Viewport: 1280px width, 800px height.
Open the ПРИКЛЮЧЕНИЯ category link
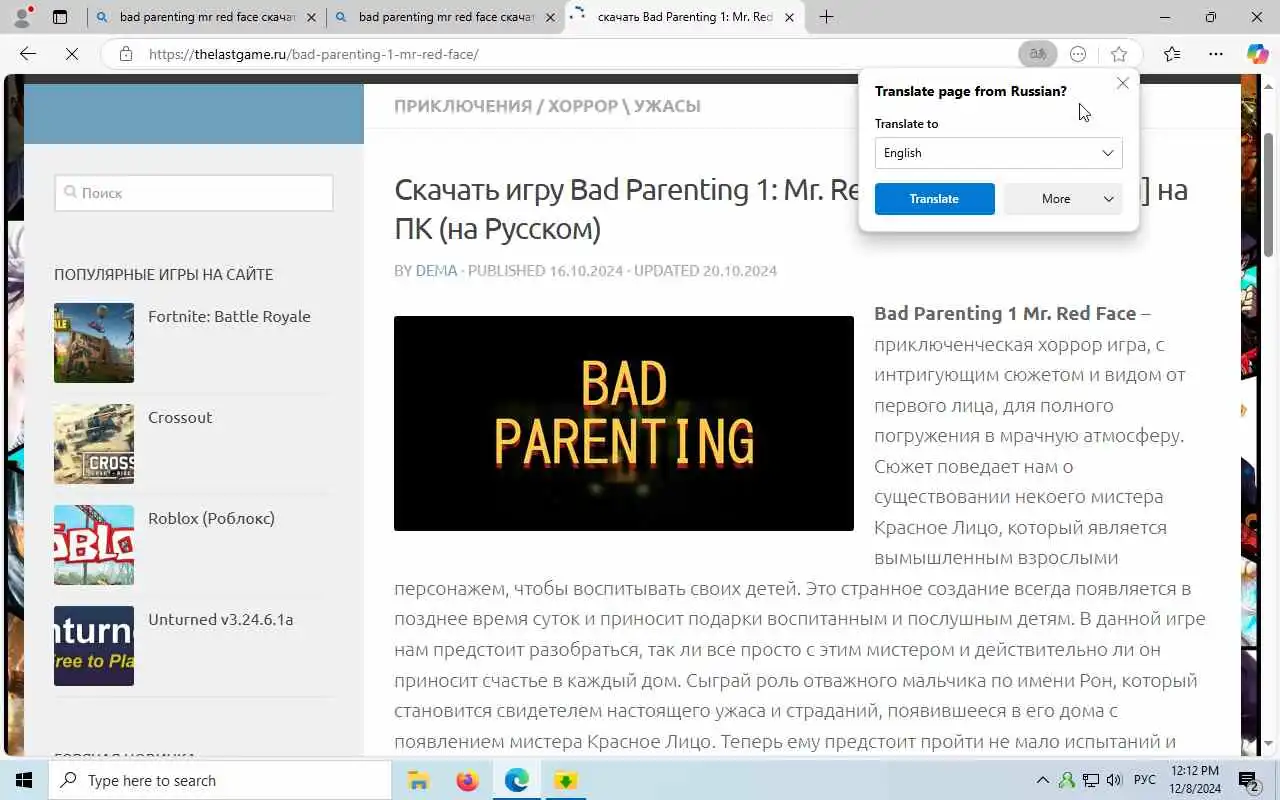coord(462,106)
